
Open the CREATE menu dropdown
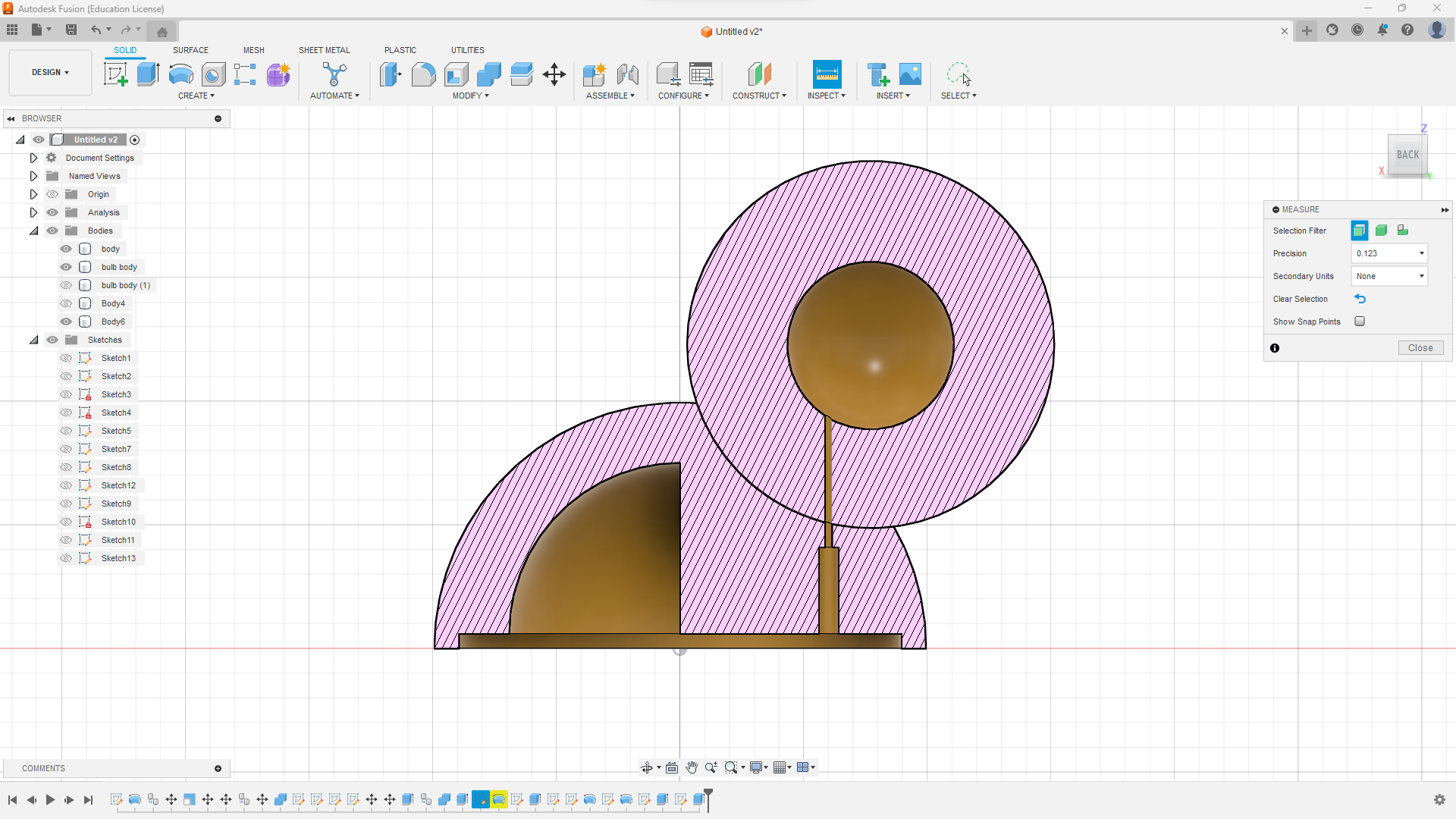[196, 96]
